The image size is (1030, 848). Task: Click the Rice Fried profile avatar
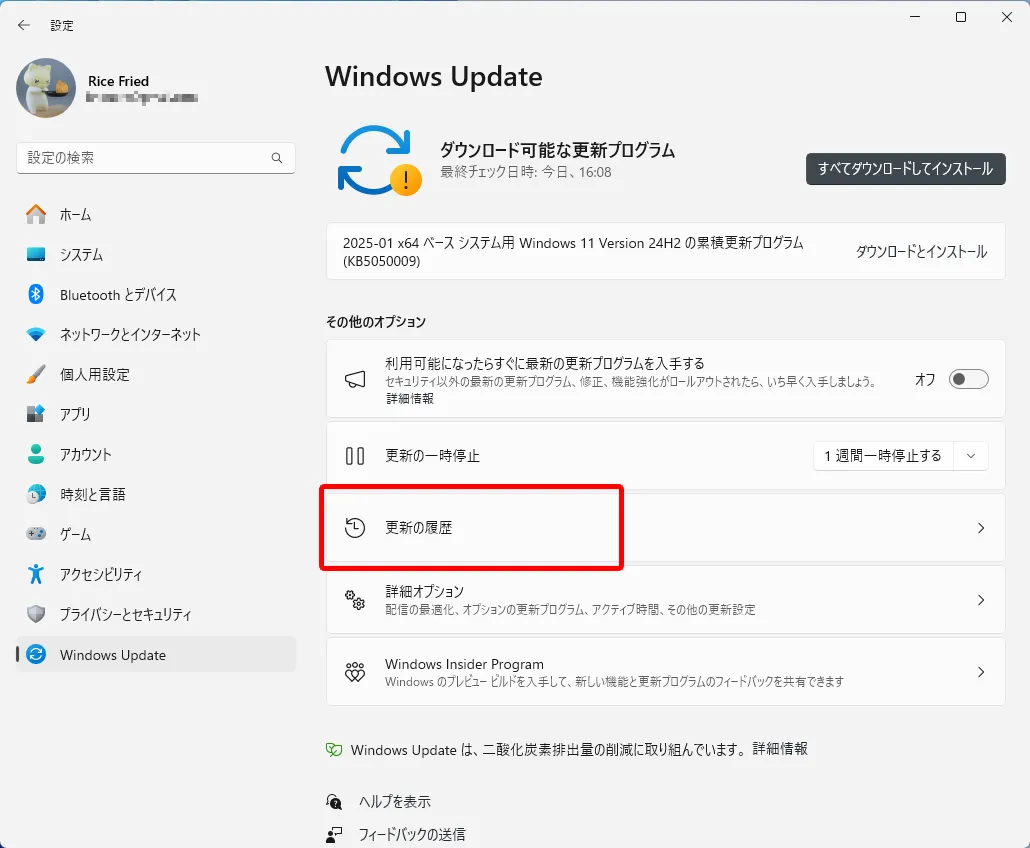(x=46, y=88)
